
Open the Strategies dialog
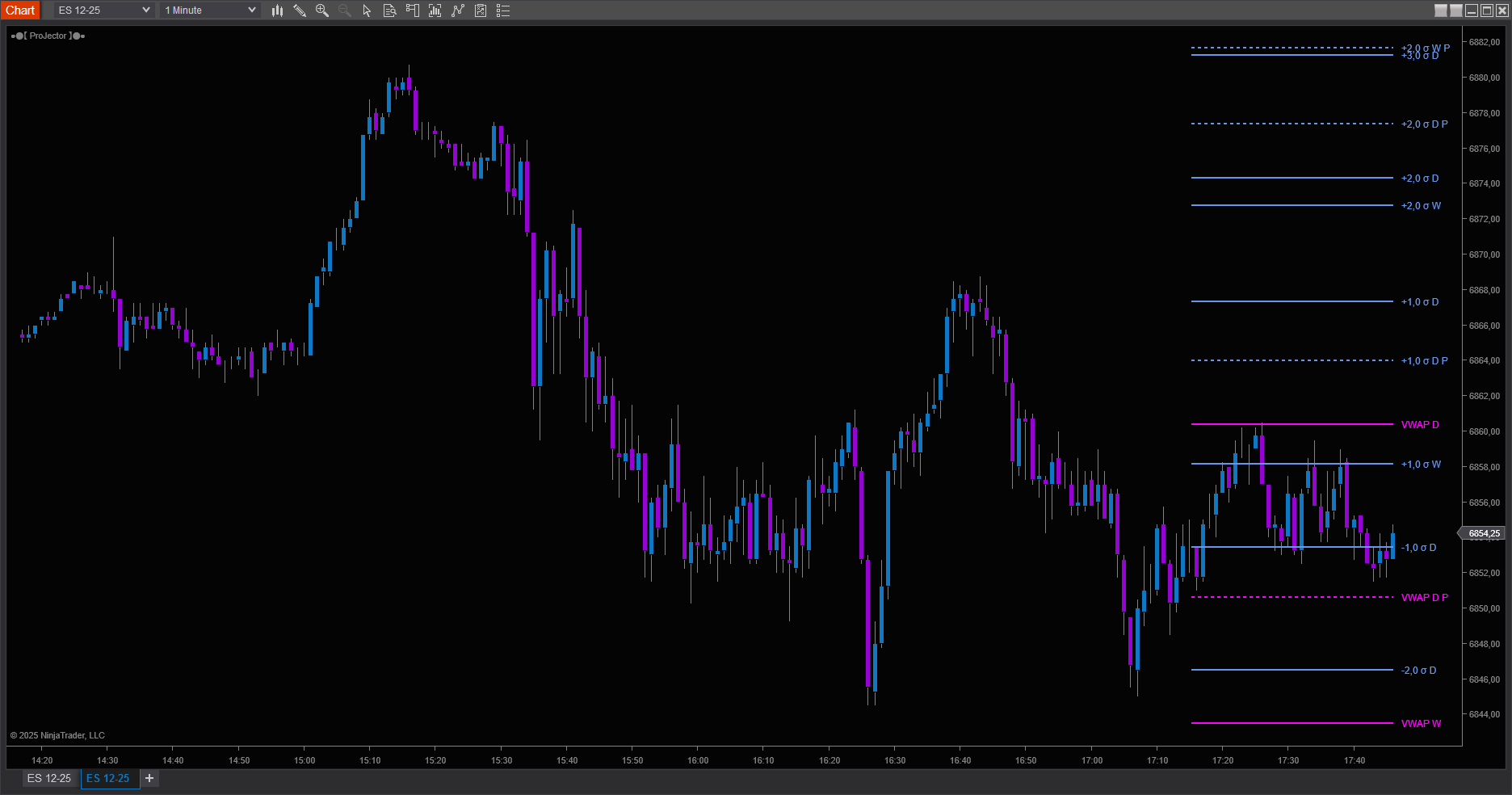point(481,11)
